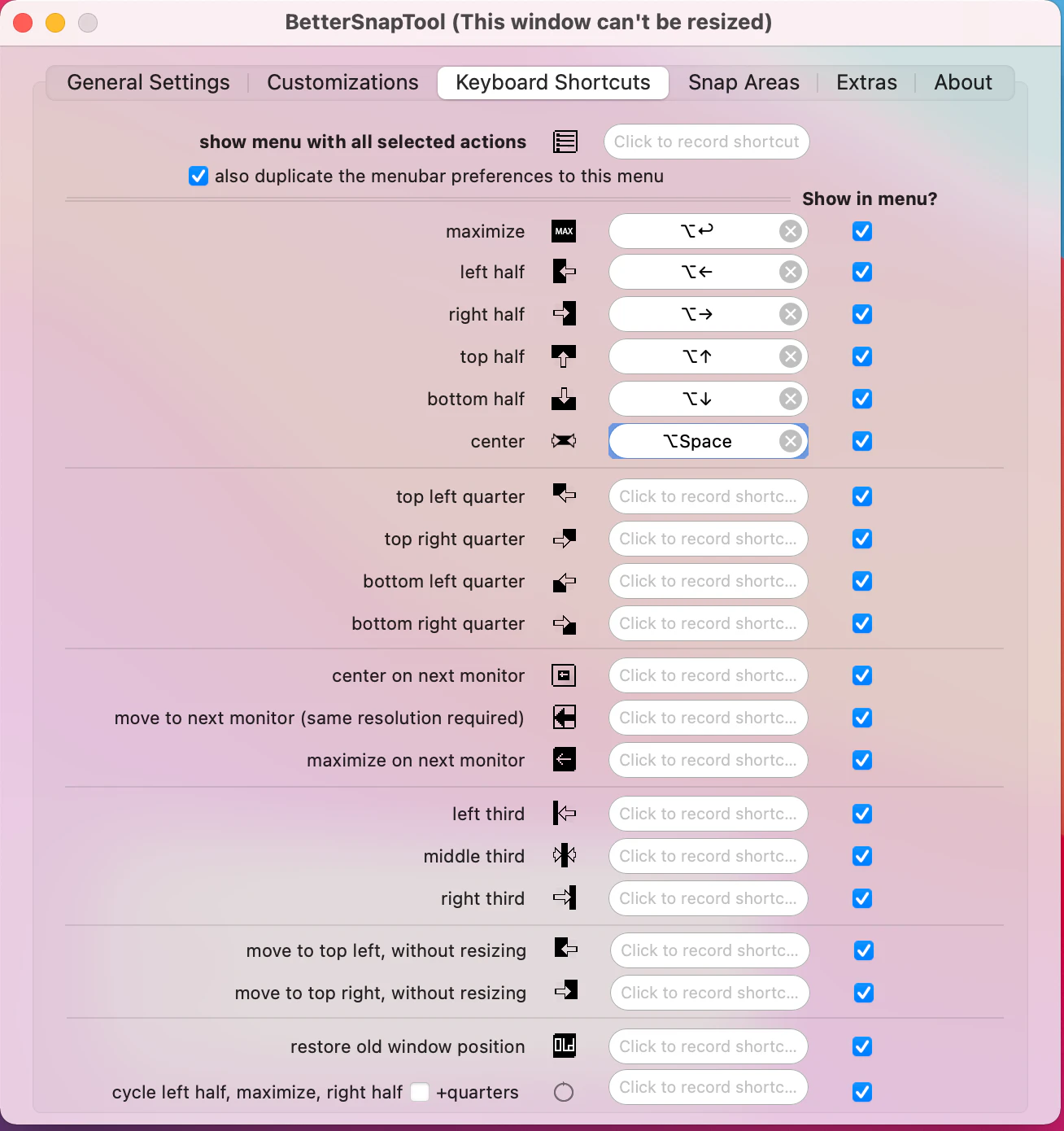1064x1131 pixels.
Task: Clear the maximize shortcut
Action: pyautogui.click(x=790, y=231)
